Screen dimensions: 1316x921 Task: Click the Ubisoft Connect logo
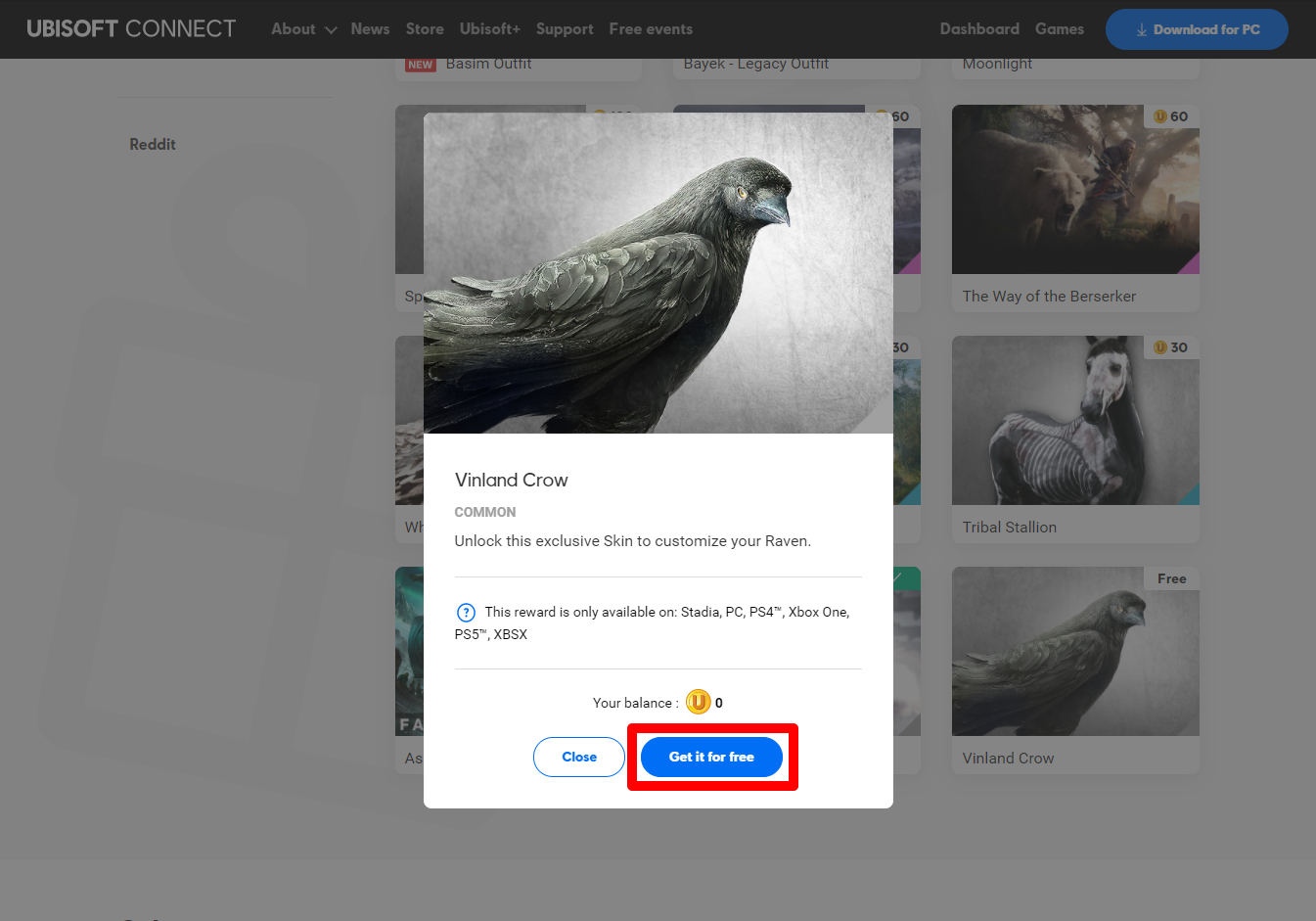(131, 29)
